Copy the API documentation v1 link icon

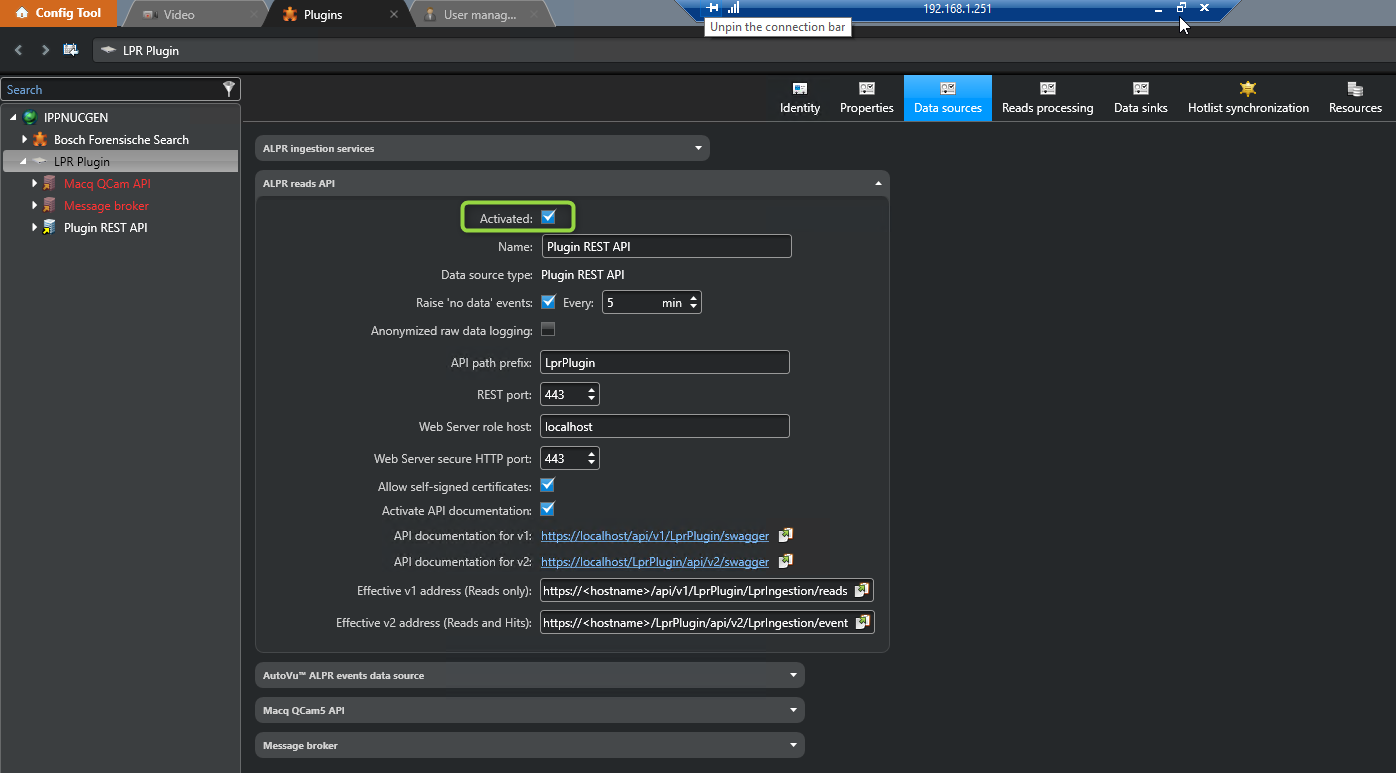pos(786,535)
